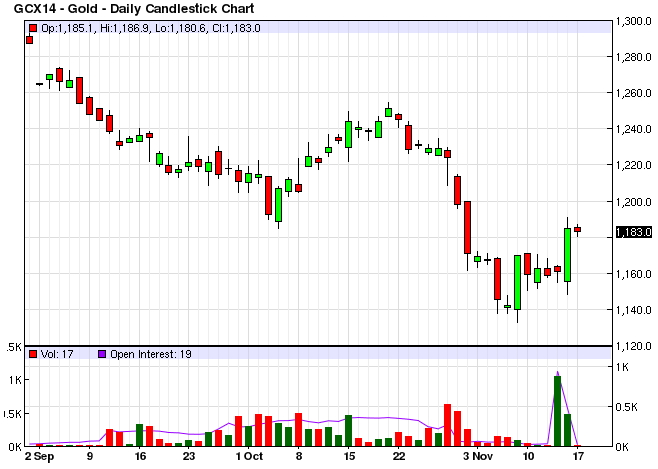Click the purple Open Interest legend swatch
Viewport: 658px width, 469px height.
[102, 354]
